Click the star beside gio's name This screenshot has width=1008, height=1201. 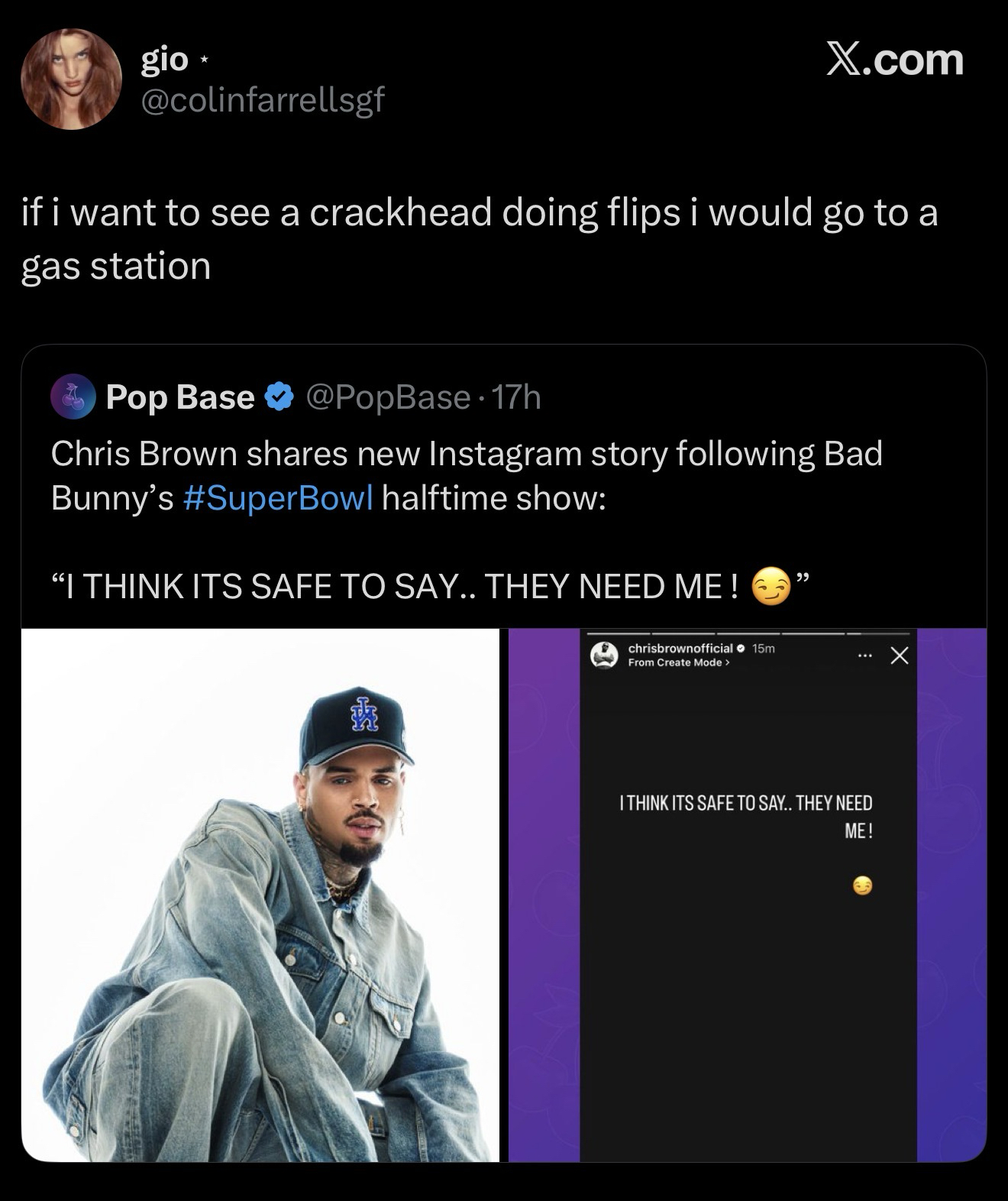(202, 59)
